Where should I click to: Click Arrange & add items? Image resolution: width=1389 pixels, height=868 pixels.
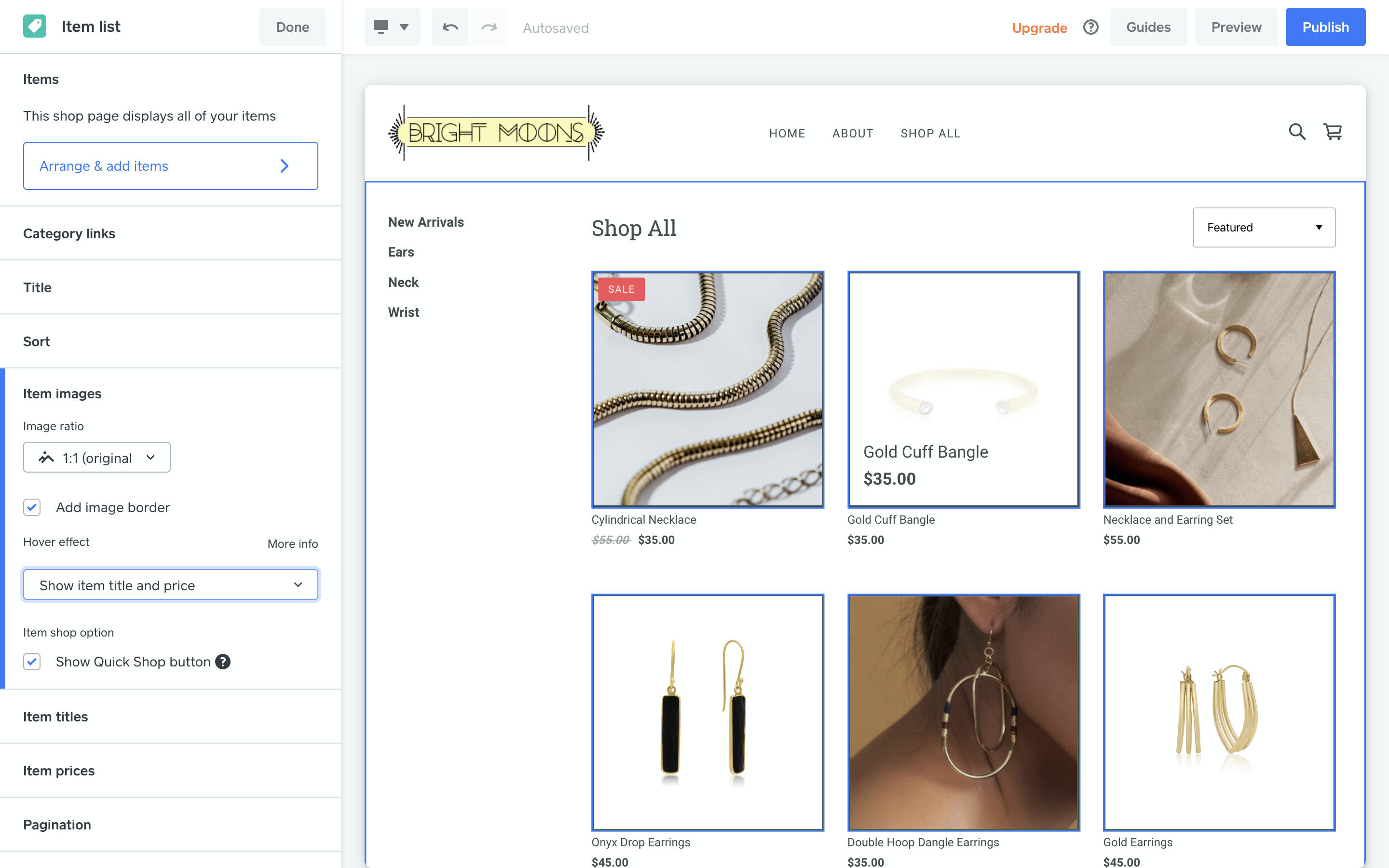pyautogui.click(x=170, y=166)
